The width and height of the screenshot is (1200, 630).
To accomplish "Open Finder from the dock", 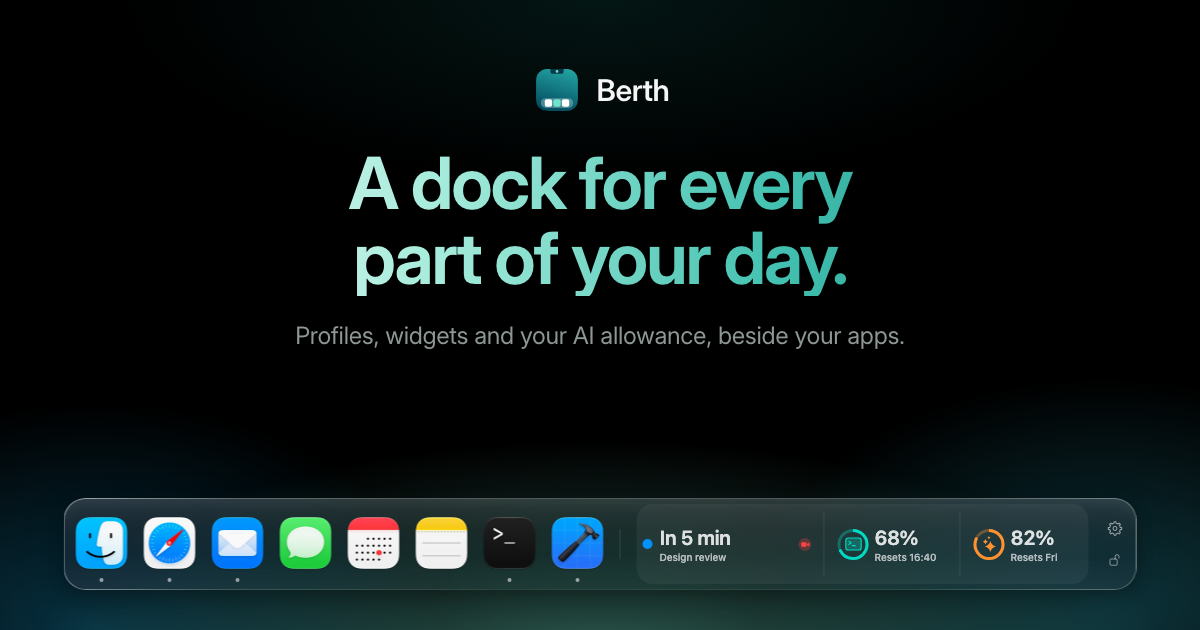I will tap(102, 543).
